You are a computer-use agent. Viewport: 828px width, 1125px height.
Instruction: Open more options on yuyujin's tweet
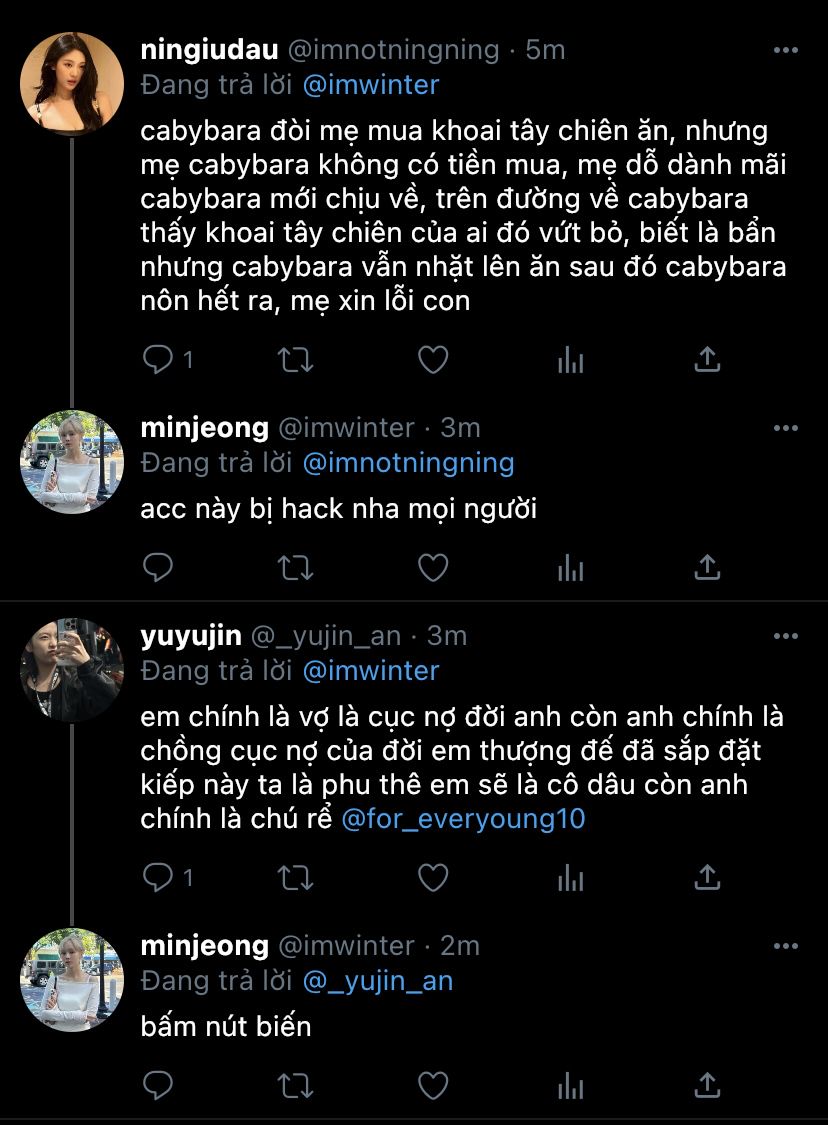pyautogui.click(x=786, y=636)
